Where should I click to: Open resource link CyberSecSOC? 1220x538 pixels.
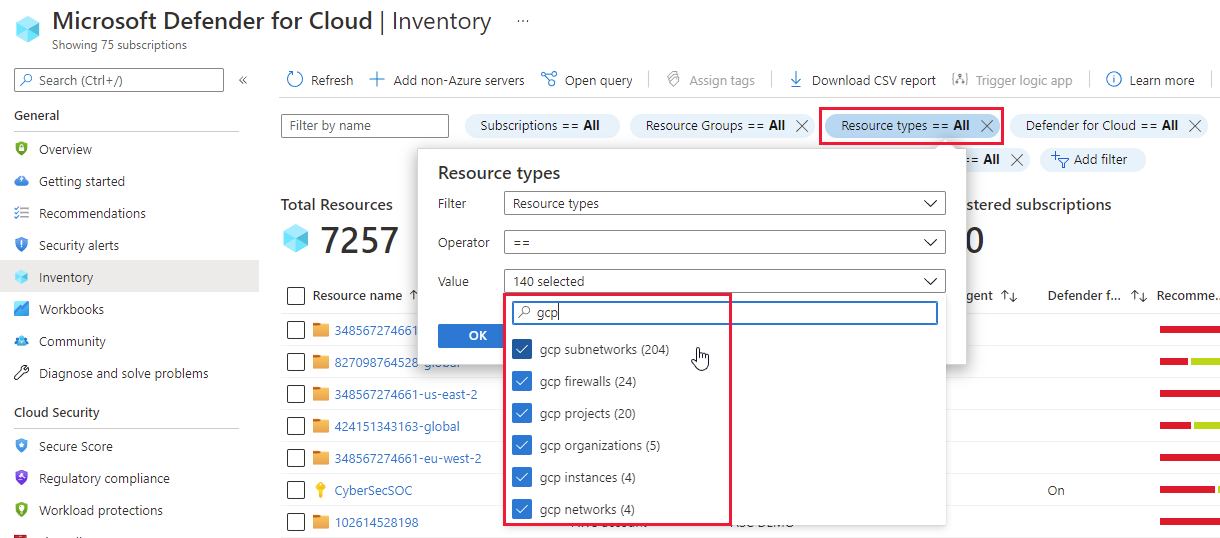point(373,490)
